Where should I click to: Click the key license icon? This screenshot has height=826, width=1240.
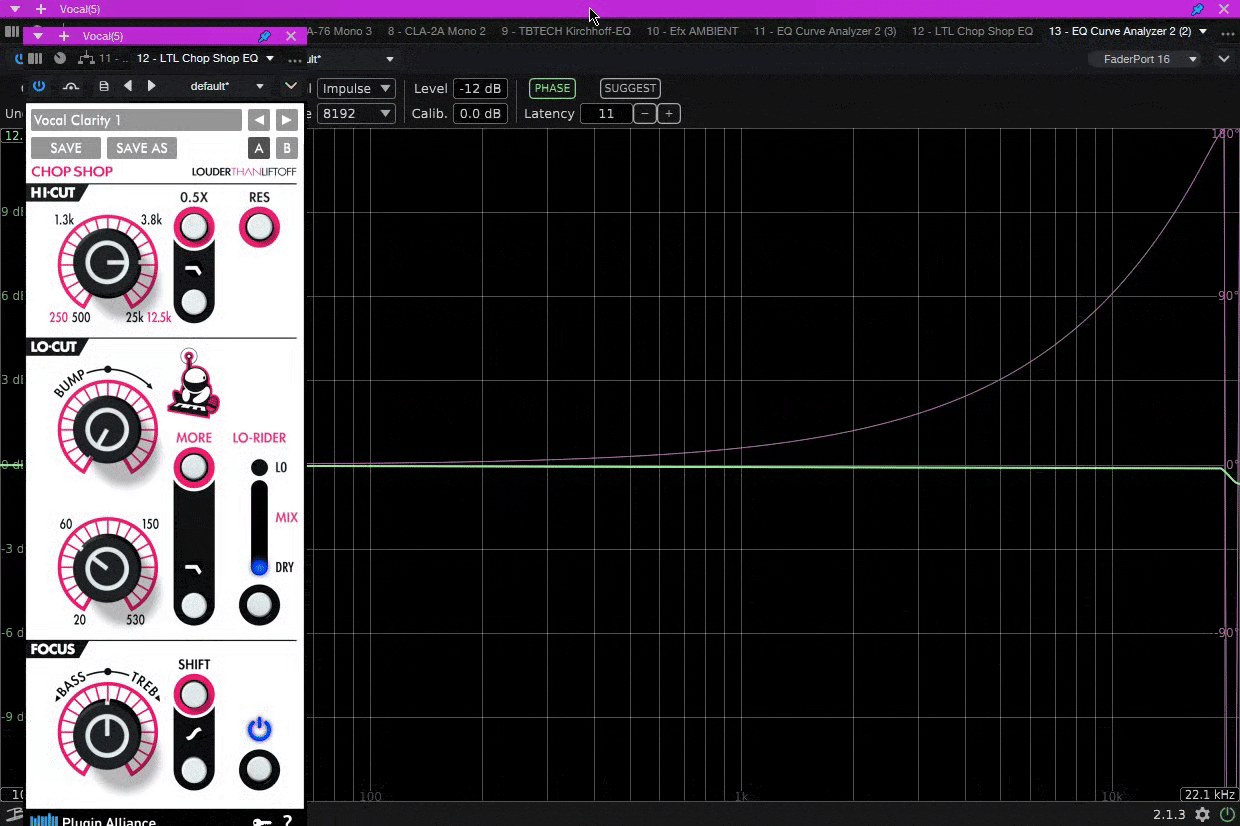point(261,822)
